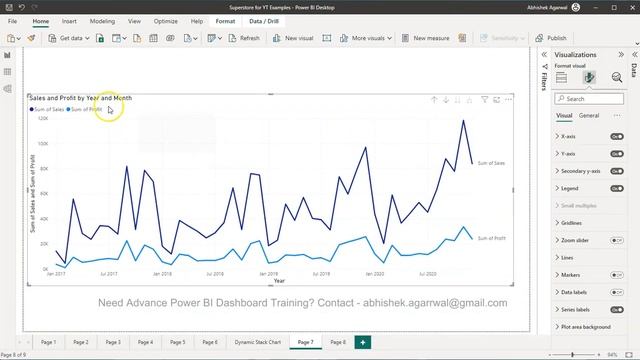Viewport: 640px width, 360px height.
Task: Select the General formatting tab
Action: tap(589, 116)
